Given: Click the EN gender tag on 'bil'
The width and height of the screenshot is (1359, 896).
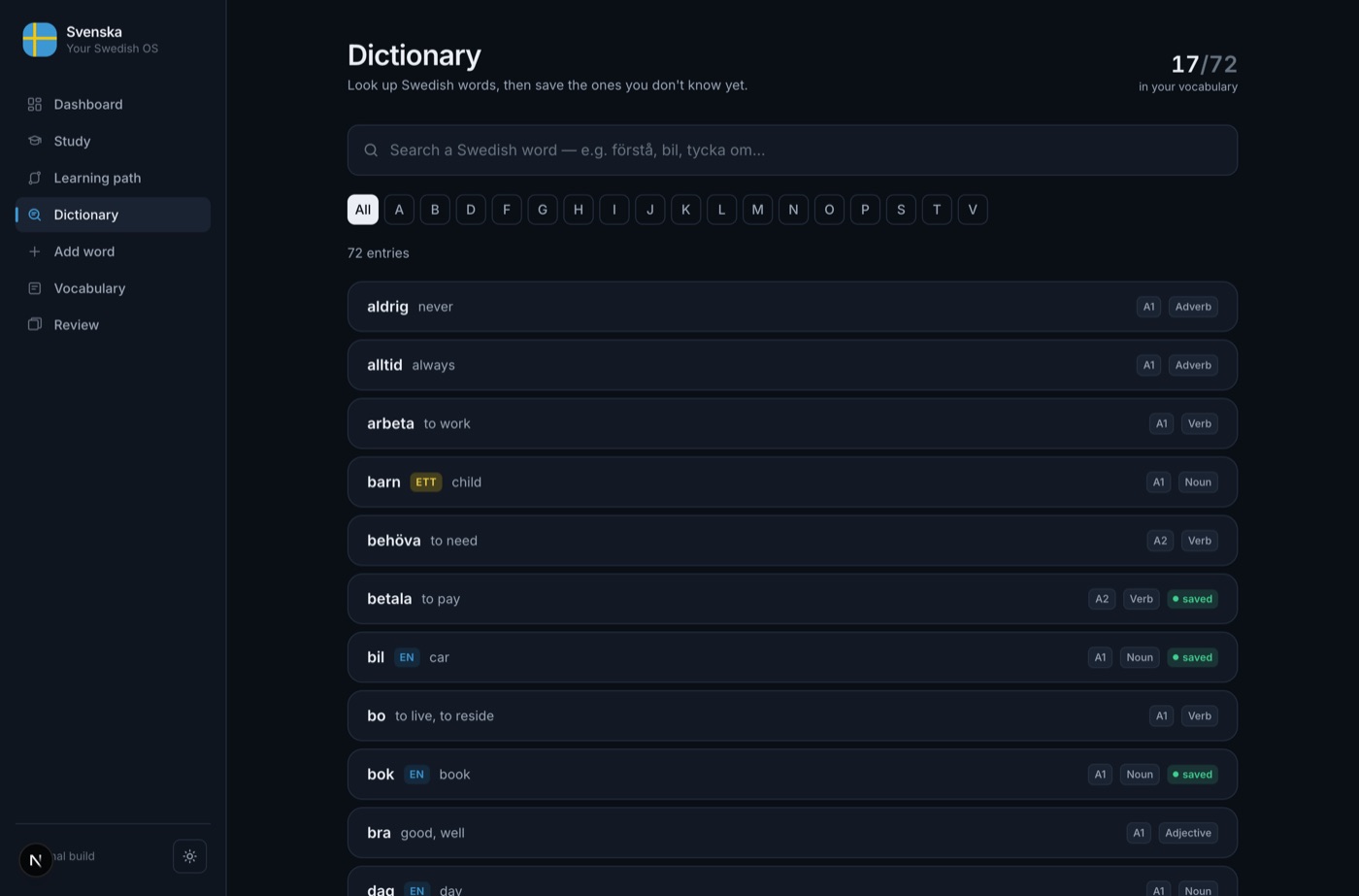Looking at the screenshot, I should (407, 657).
